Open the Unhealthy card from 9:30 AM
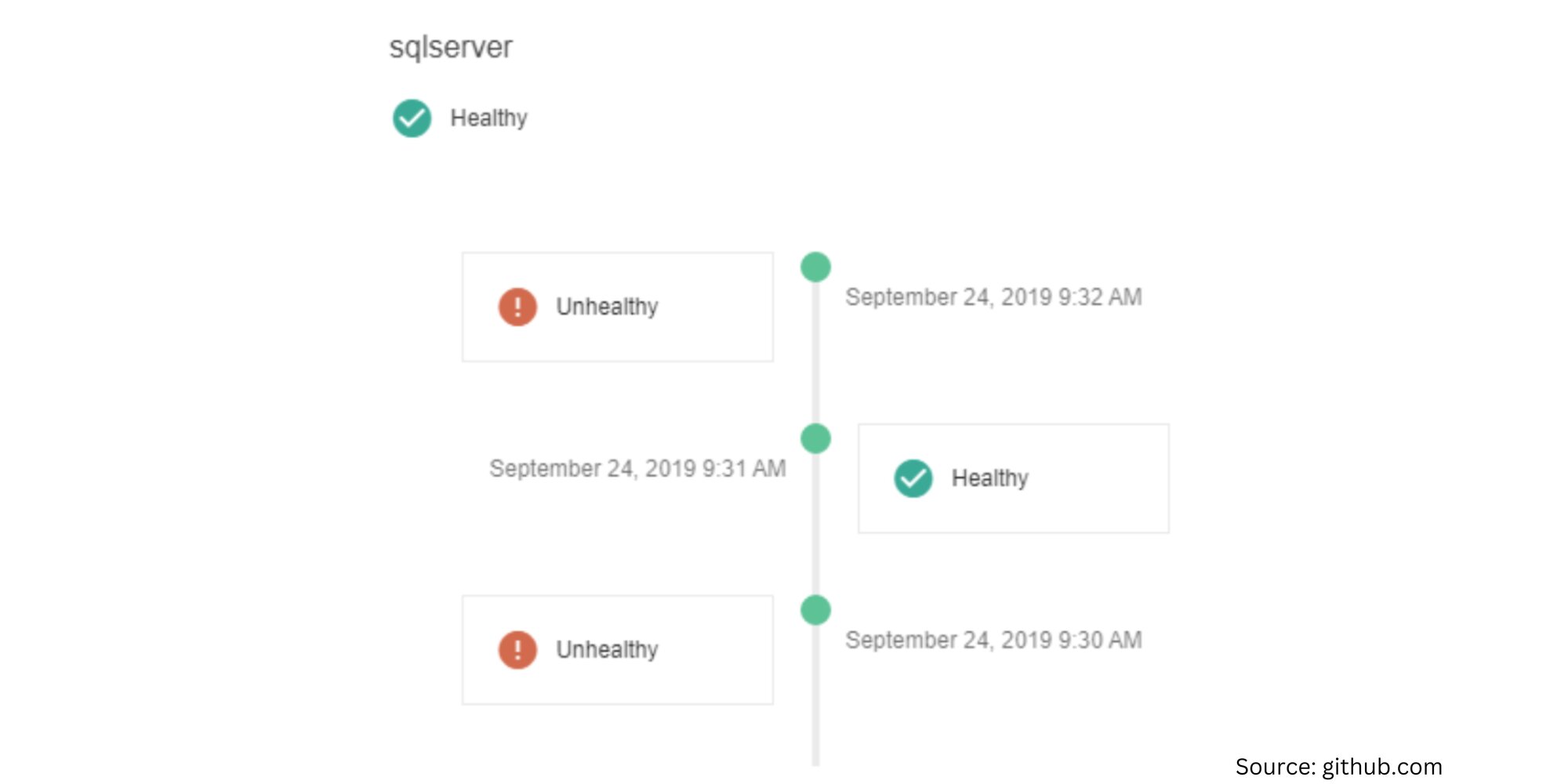This screenshot has height=784, width=1568. pos(618,650)
